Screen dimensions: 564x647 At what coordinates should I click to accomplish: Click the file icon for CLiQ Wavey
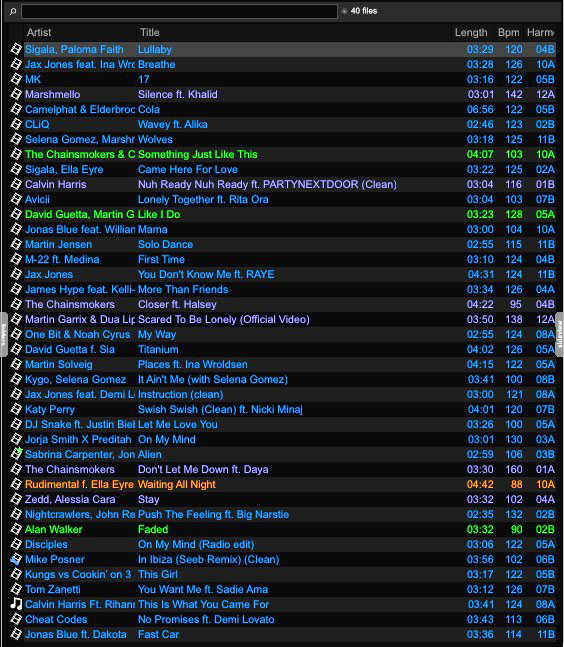point(16,124)
